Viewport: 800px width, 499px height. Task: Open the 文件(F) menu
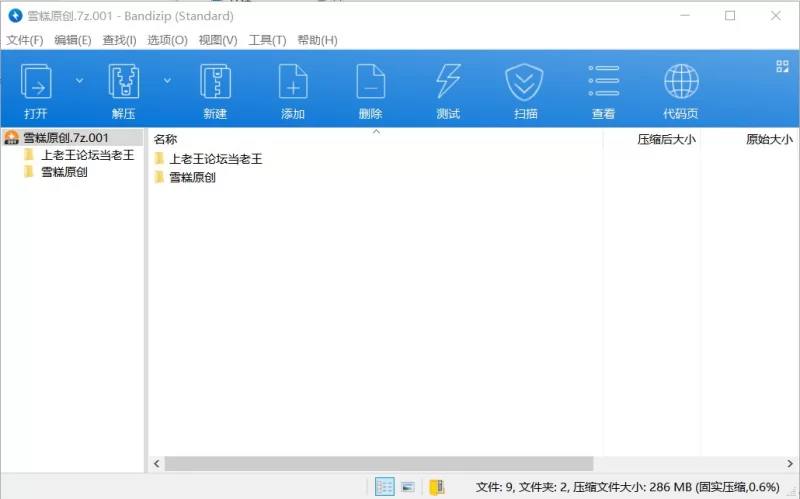click(24, 40)
